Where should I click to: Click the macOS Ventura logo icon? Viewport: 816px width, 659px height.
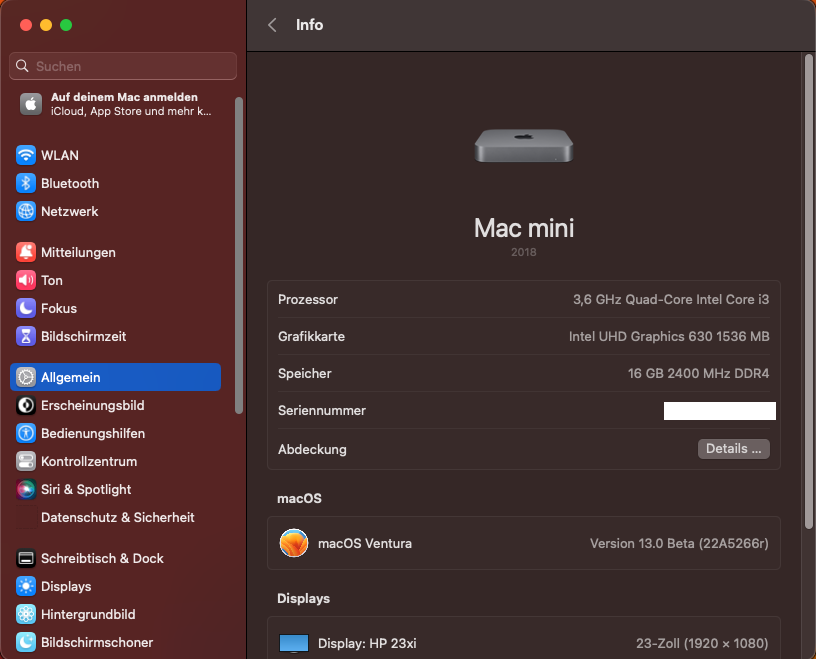[294, 543]
